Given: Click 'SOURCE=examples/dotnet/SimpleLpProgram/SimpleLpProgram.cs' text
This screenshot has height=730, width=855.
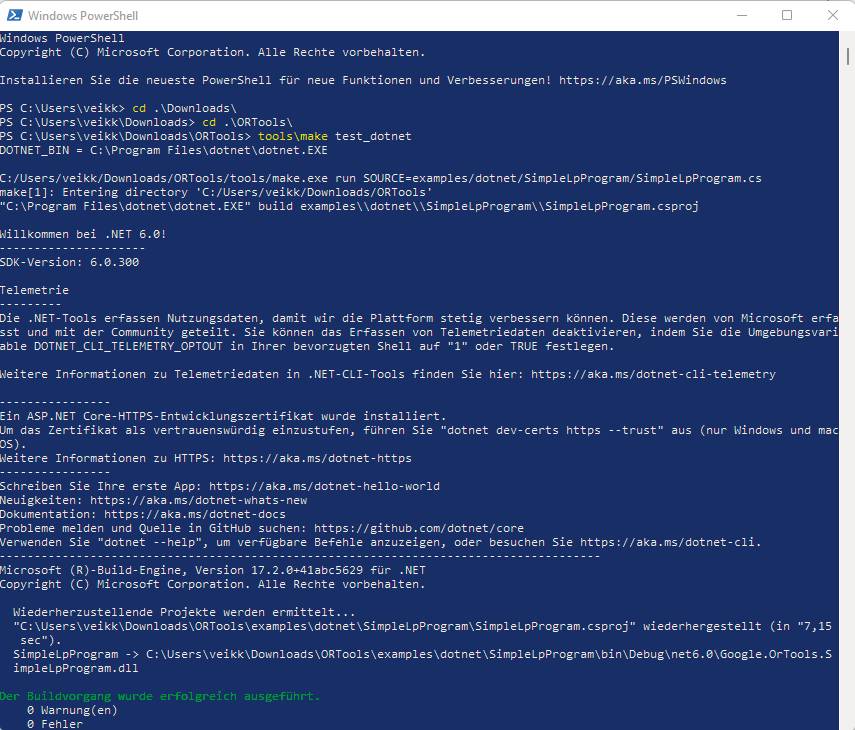Looking at the screenshot, I should [562, 178].
